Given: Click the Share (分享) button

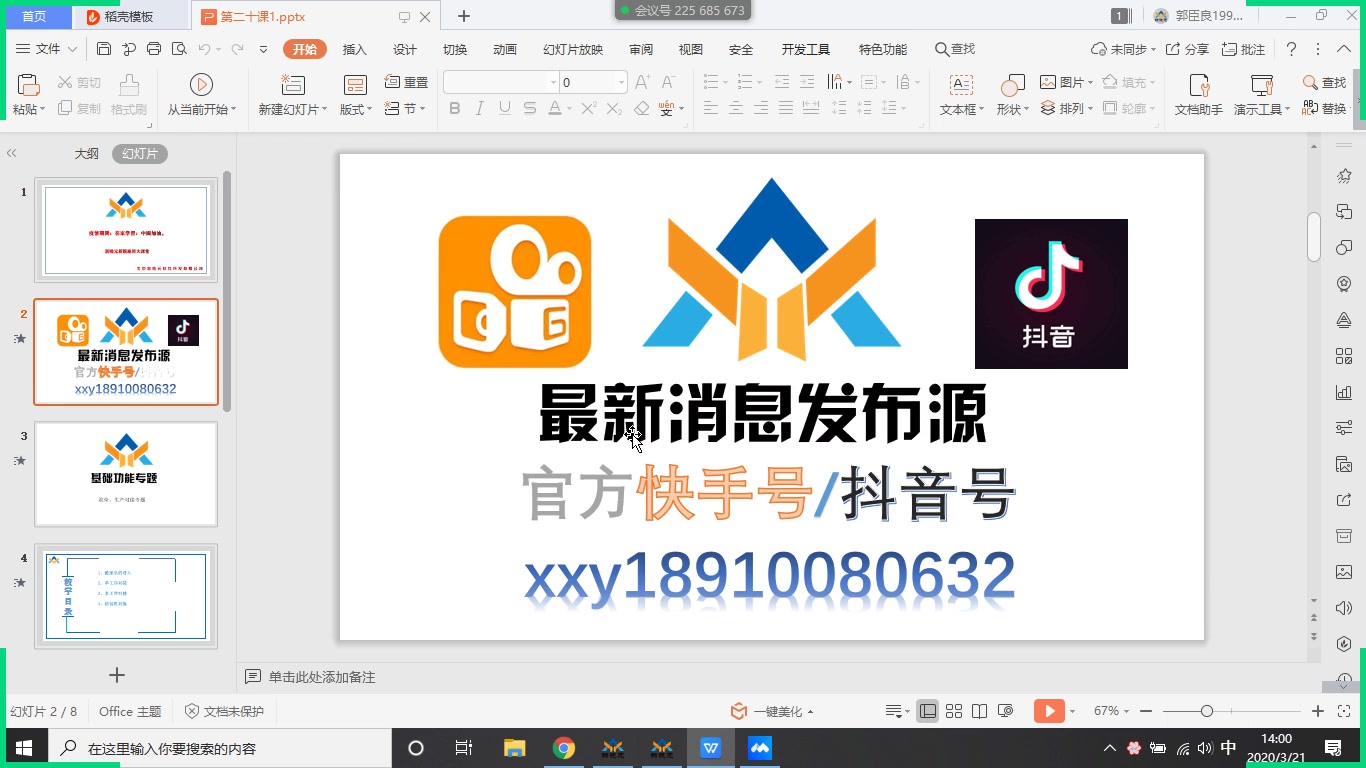Looking at the screenshot, I should coord(1187,49).
